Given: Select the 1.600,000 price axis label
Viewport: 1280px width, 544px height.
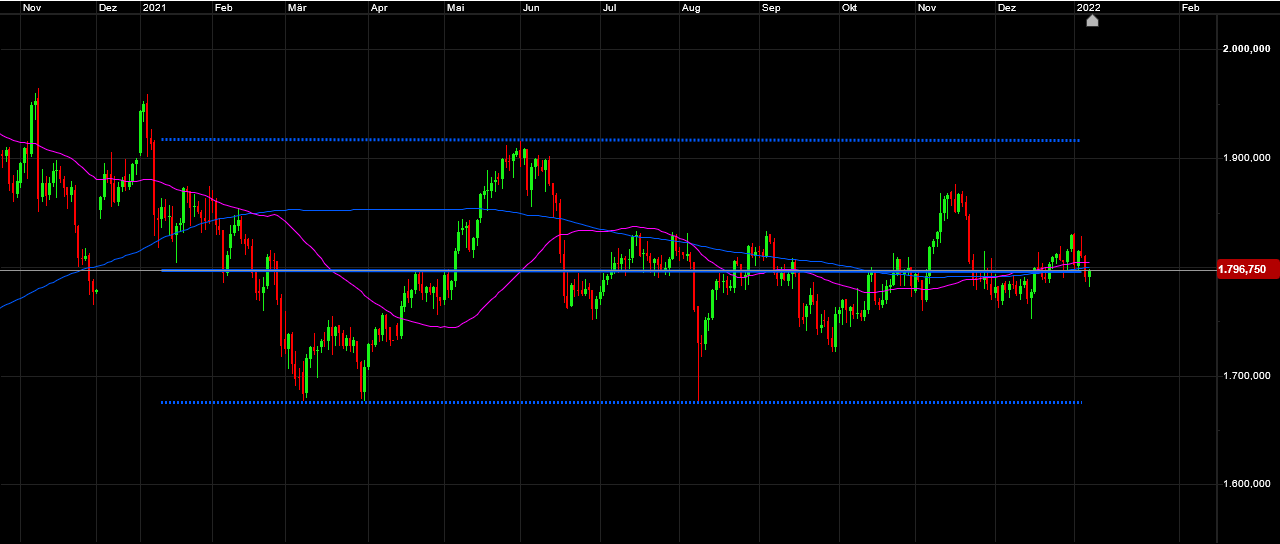Looking at the screenshot, I should pos(1246,485).
